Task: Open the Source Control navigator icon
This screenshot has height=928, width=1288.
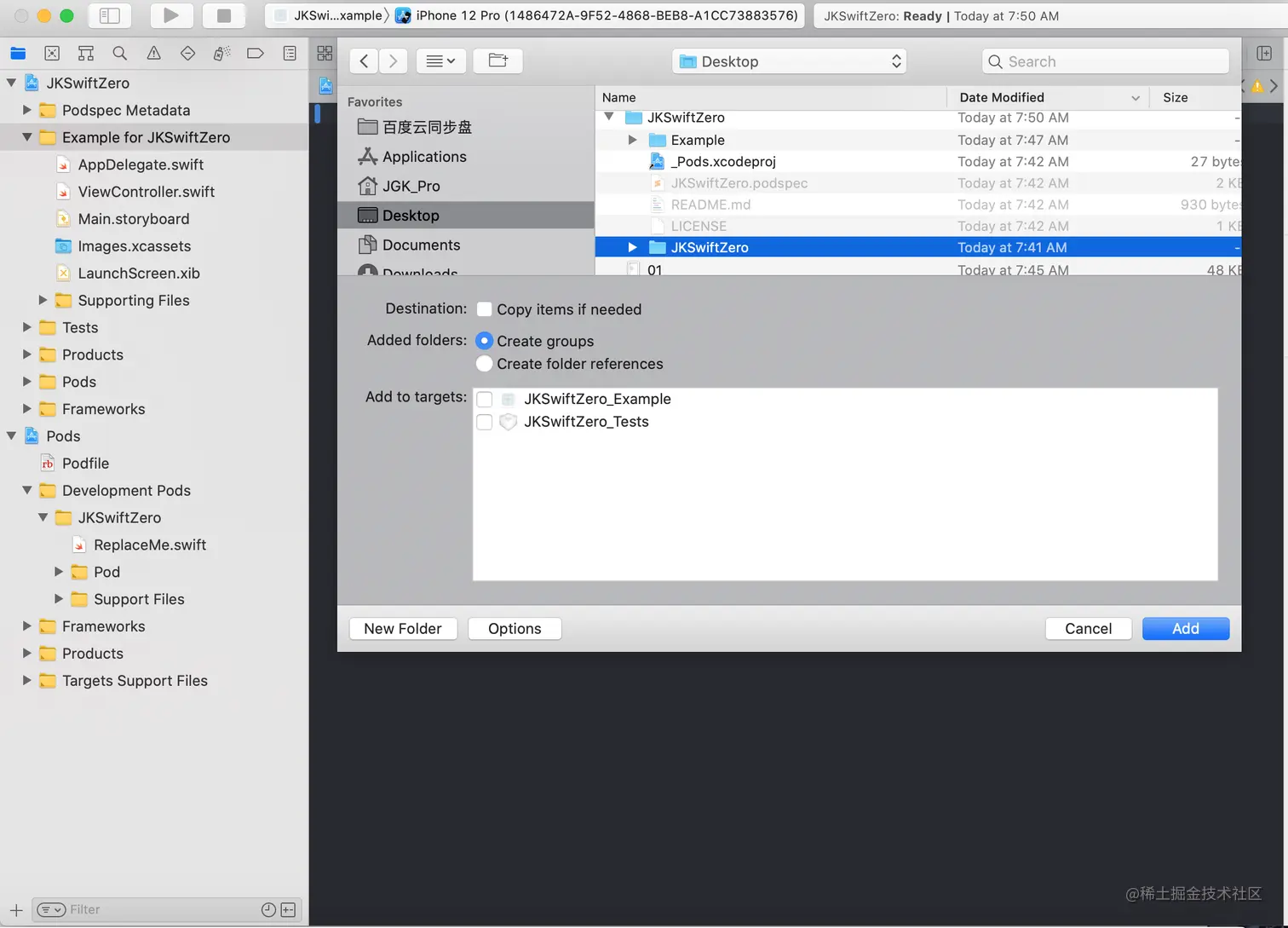Action: coord(52,54)
